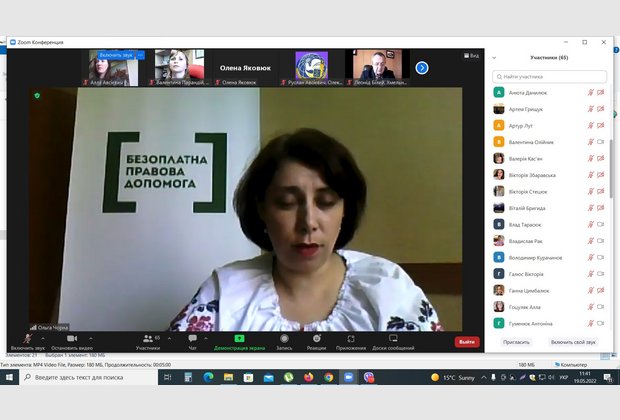Click muted mic icon for Галюс Вікторія
This screenshot has height=420, width=620.
coord(591,274)
